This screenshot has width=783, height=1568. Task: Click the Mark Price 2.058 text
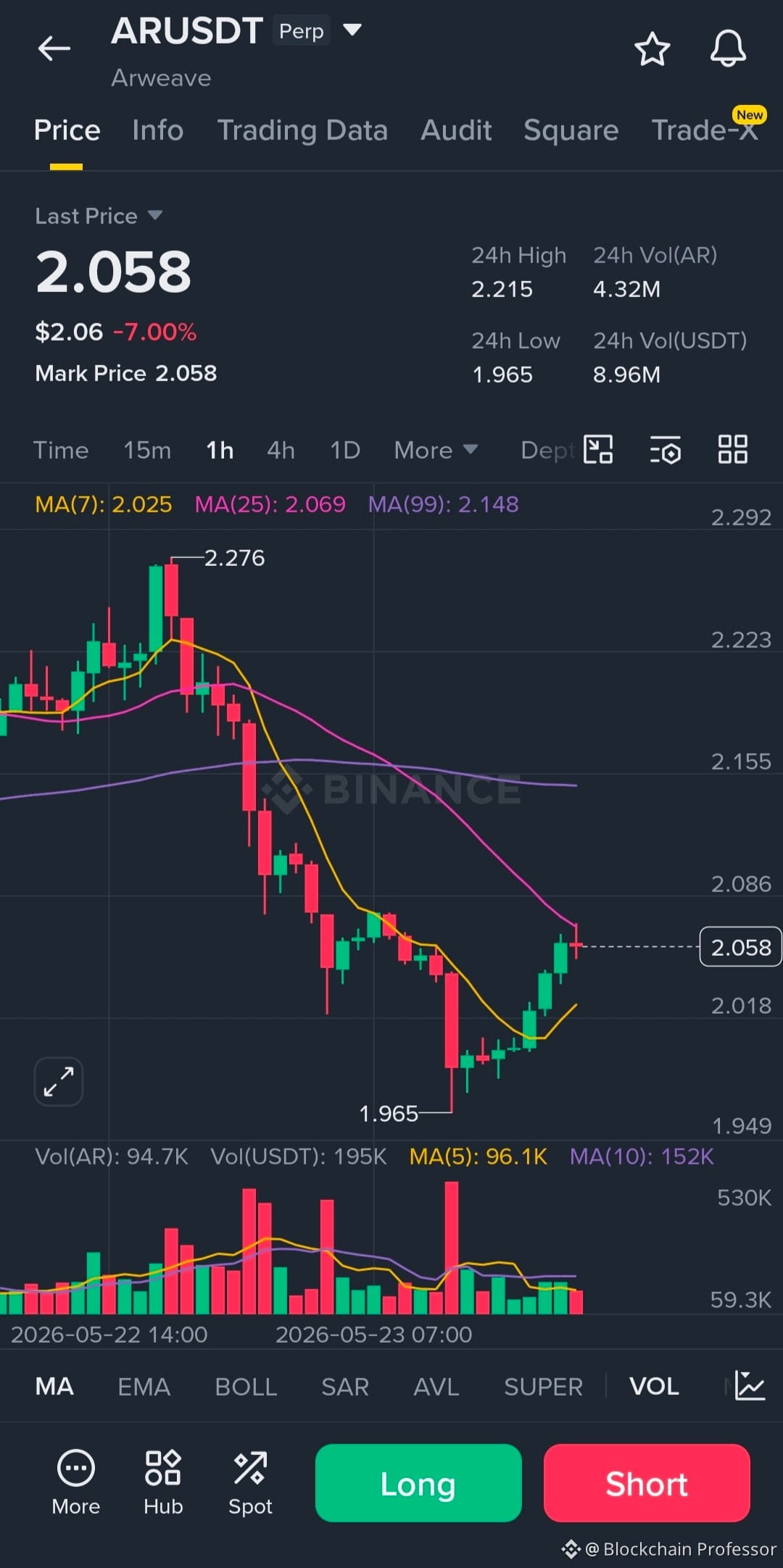126,373
